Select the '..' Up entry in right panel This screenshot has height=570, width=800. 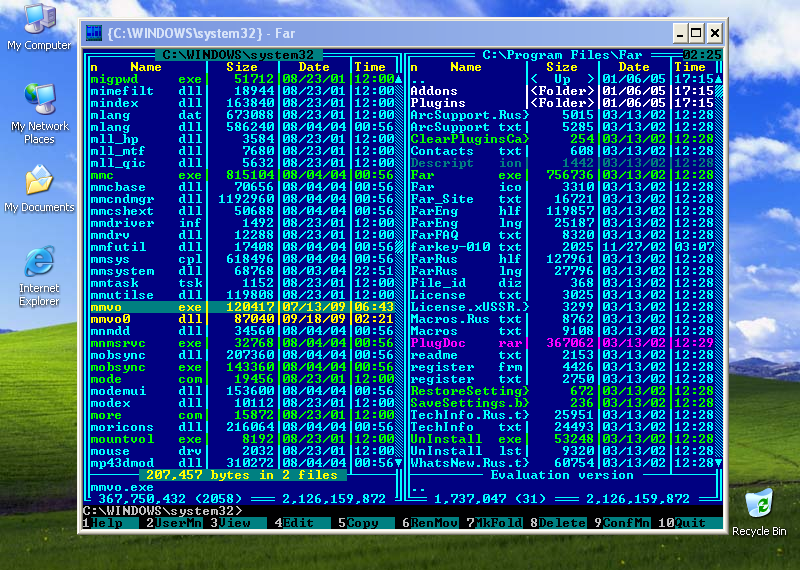coord(562,79)
